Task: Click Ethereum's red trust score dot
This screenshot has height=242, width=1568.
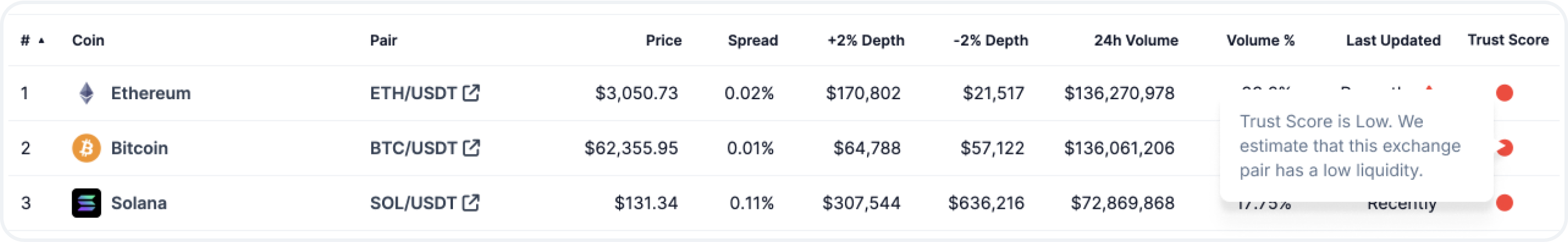Action: coord(1504,93)
